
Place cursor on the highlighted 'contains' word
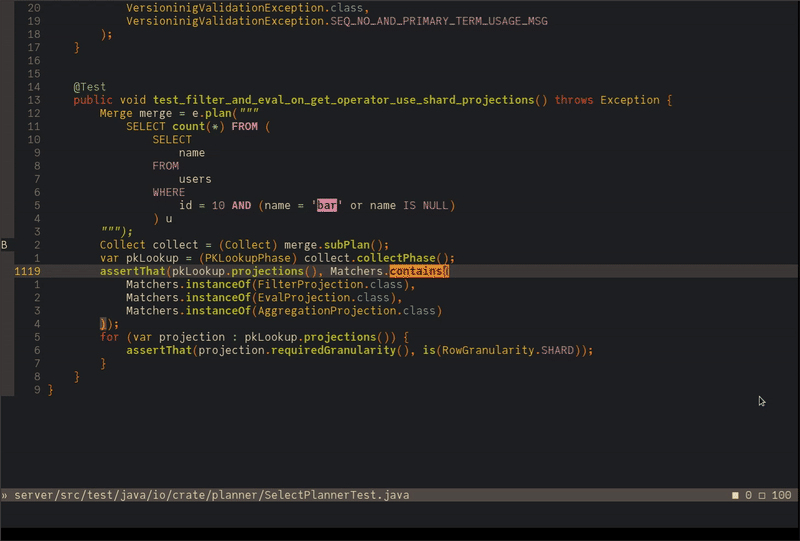416,271
